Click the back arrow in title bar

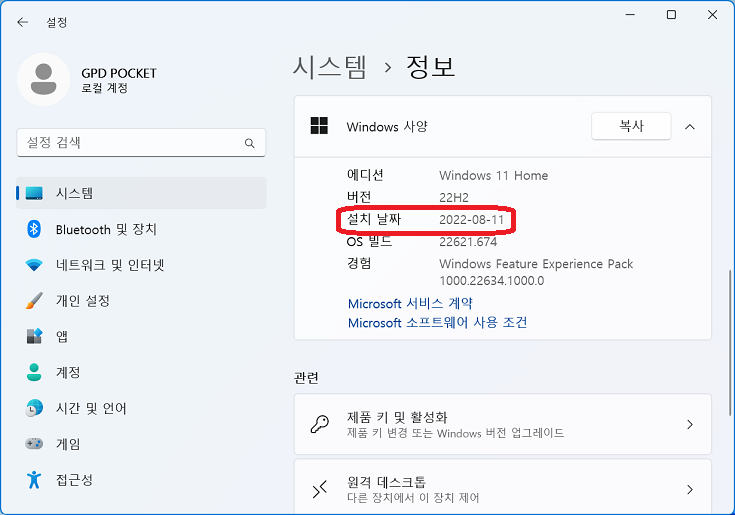point(22,22)
